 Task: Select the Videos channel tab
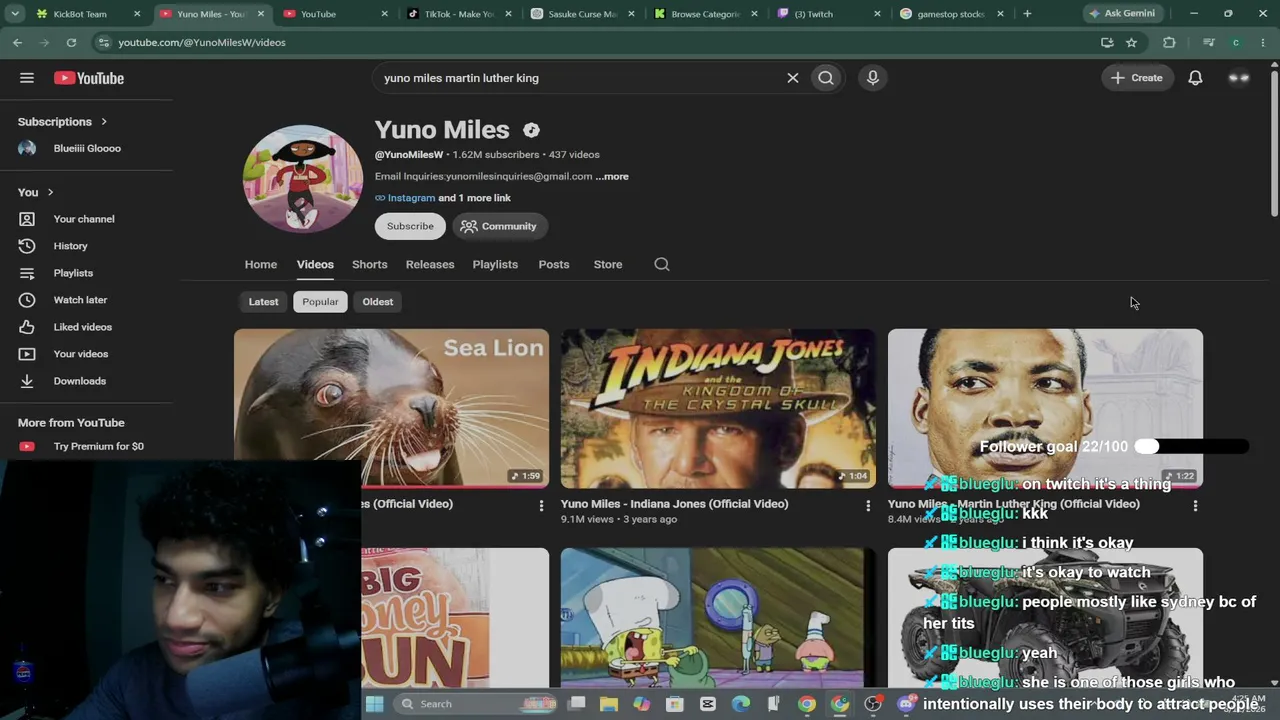click(x=315, y=264)
